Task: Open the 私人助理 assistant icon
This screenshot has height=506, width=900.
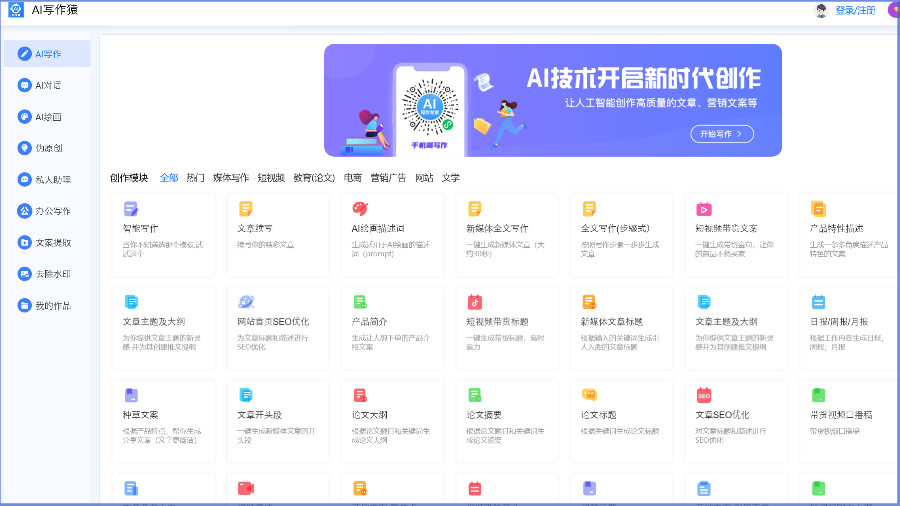Action: point(24,180)
